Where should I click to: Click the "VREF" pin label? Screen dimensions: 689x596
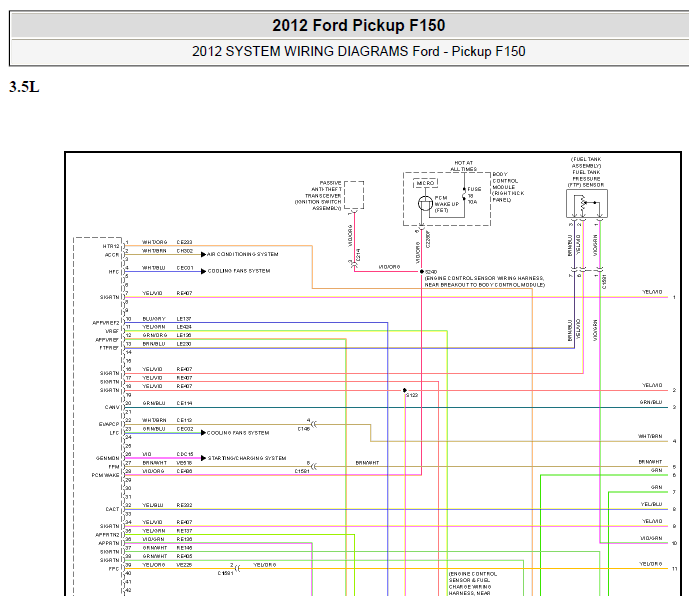pyautogui.click(x=112, y=331)
